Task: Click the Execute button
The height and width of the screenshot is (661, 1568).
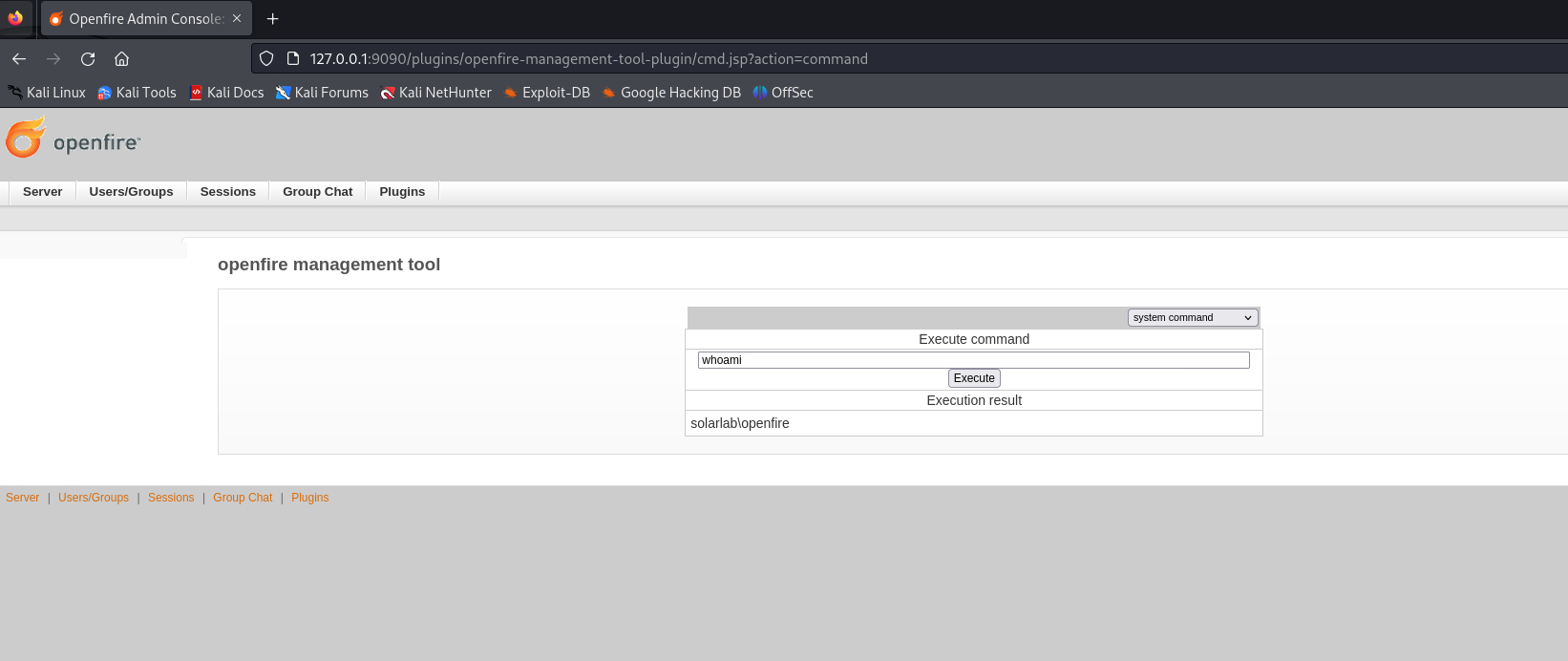Action: pos(974,378)
